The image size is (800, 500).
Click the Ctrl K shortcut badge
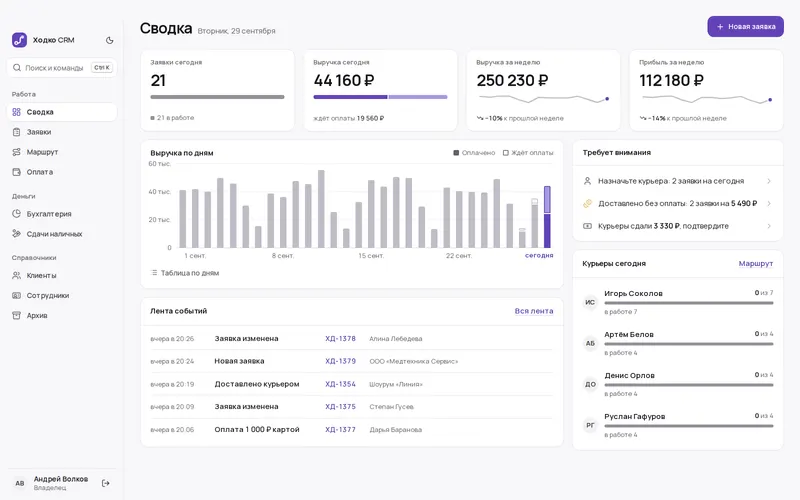point(102,67)
